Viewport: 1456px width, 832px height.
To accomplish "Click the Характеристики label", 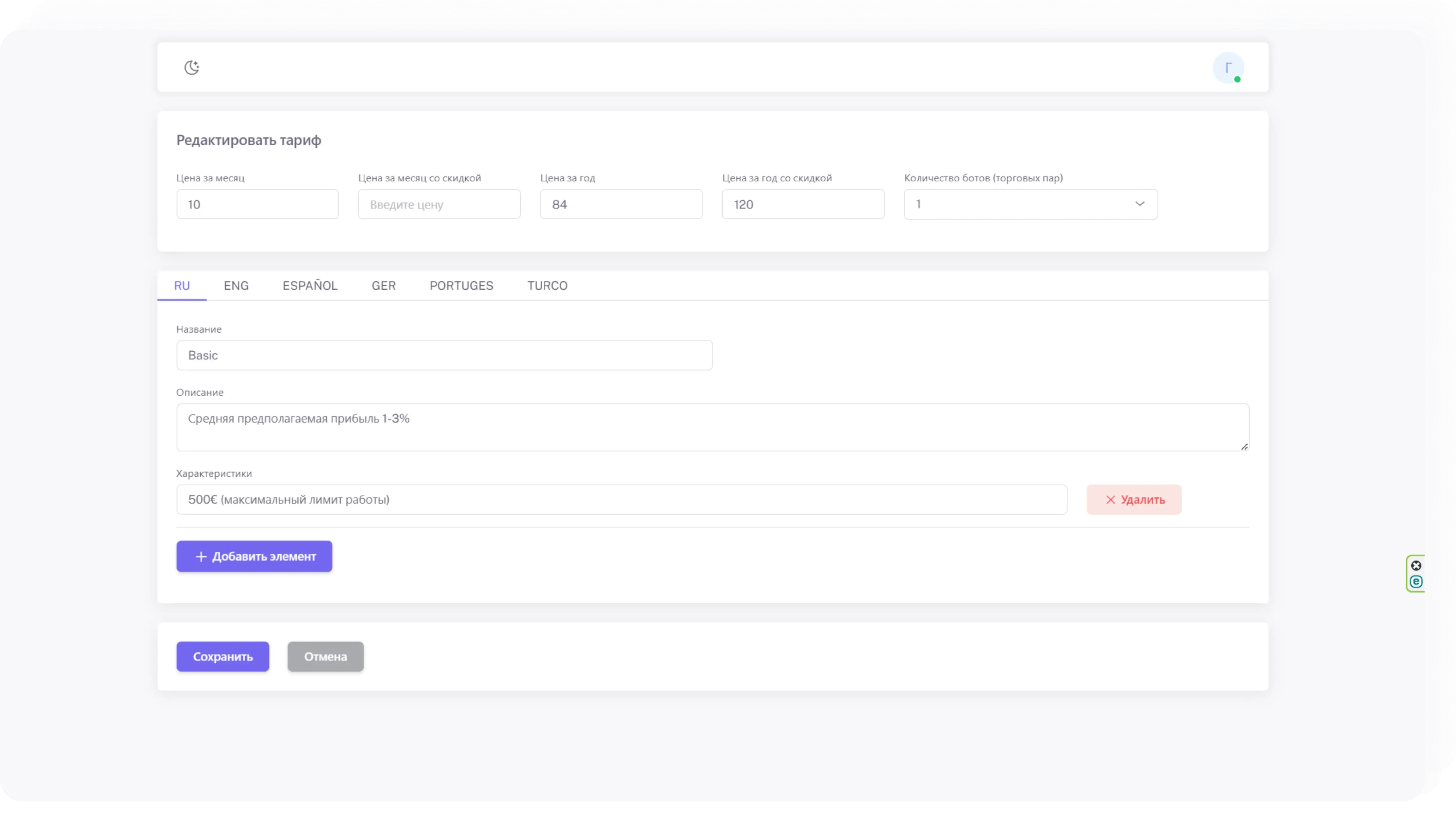I will coord(214,473).
